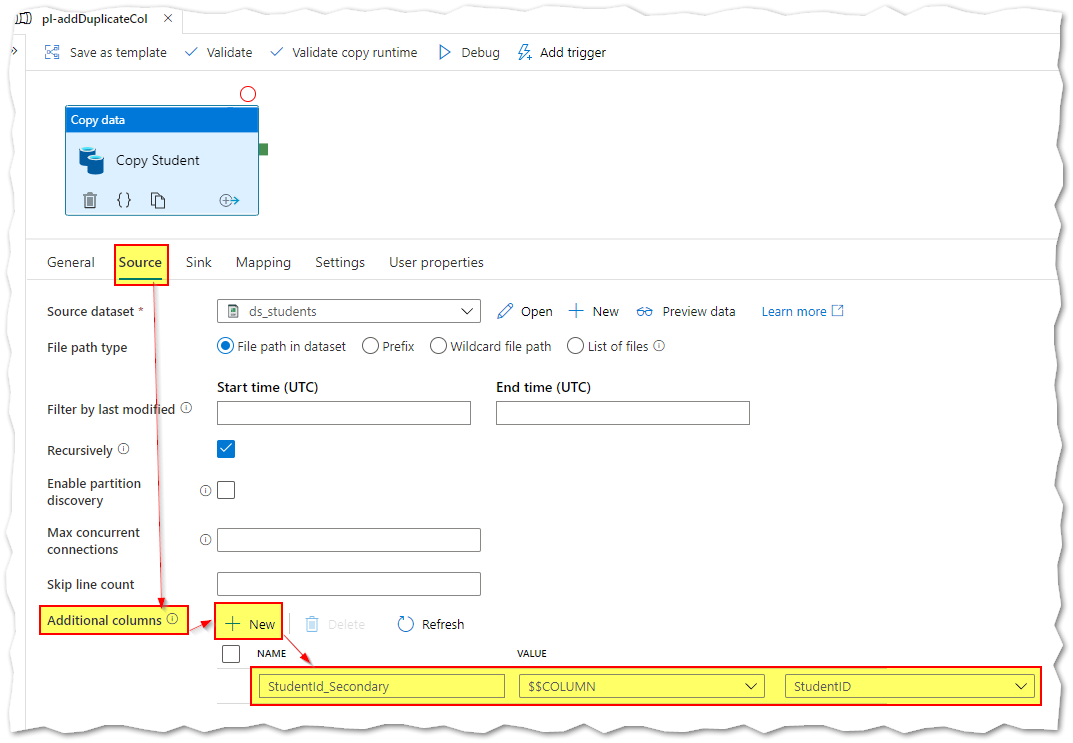The width and height of the screenshot is (1073, 743).
Task: Open the StudentID column dropdown
Action: pos(909,686)
